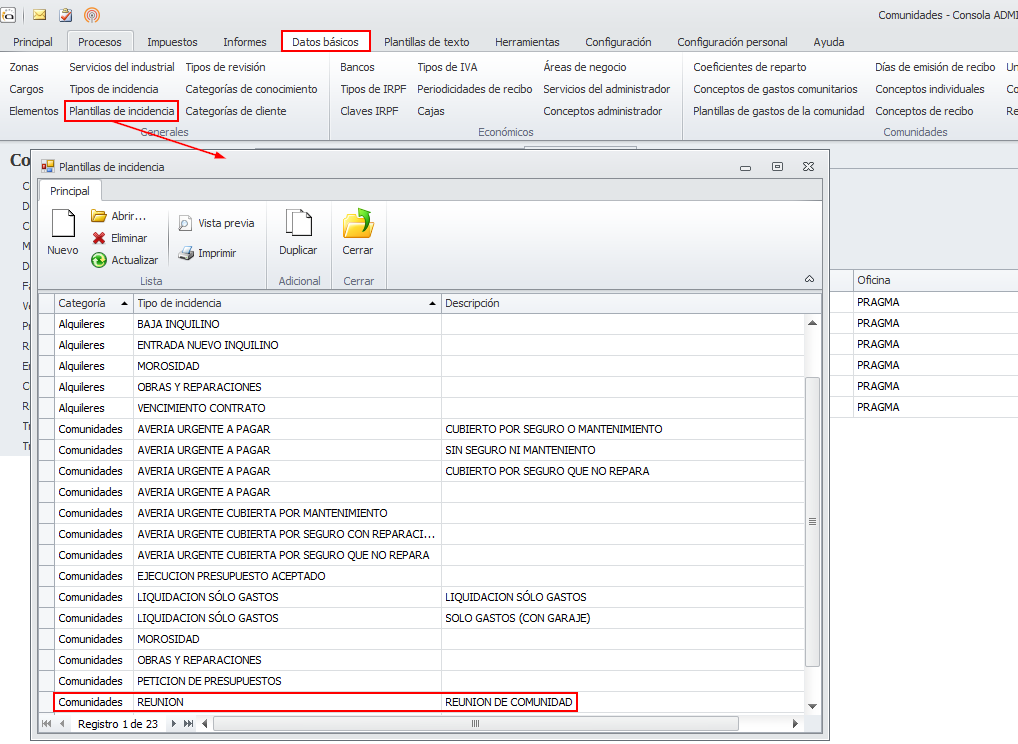Viewport: 1018px width, 744px height.
Task: Click the horizontal scrollbar right arrow
Action: pos(795,723)
